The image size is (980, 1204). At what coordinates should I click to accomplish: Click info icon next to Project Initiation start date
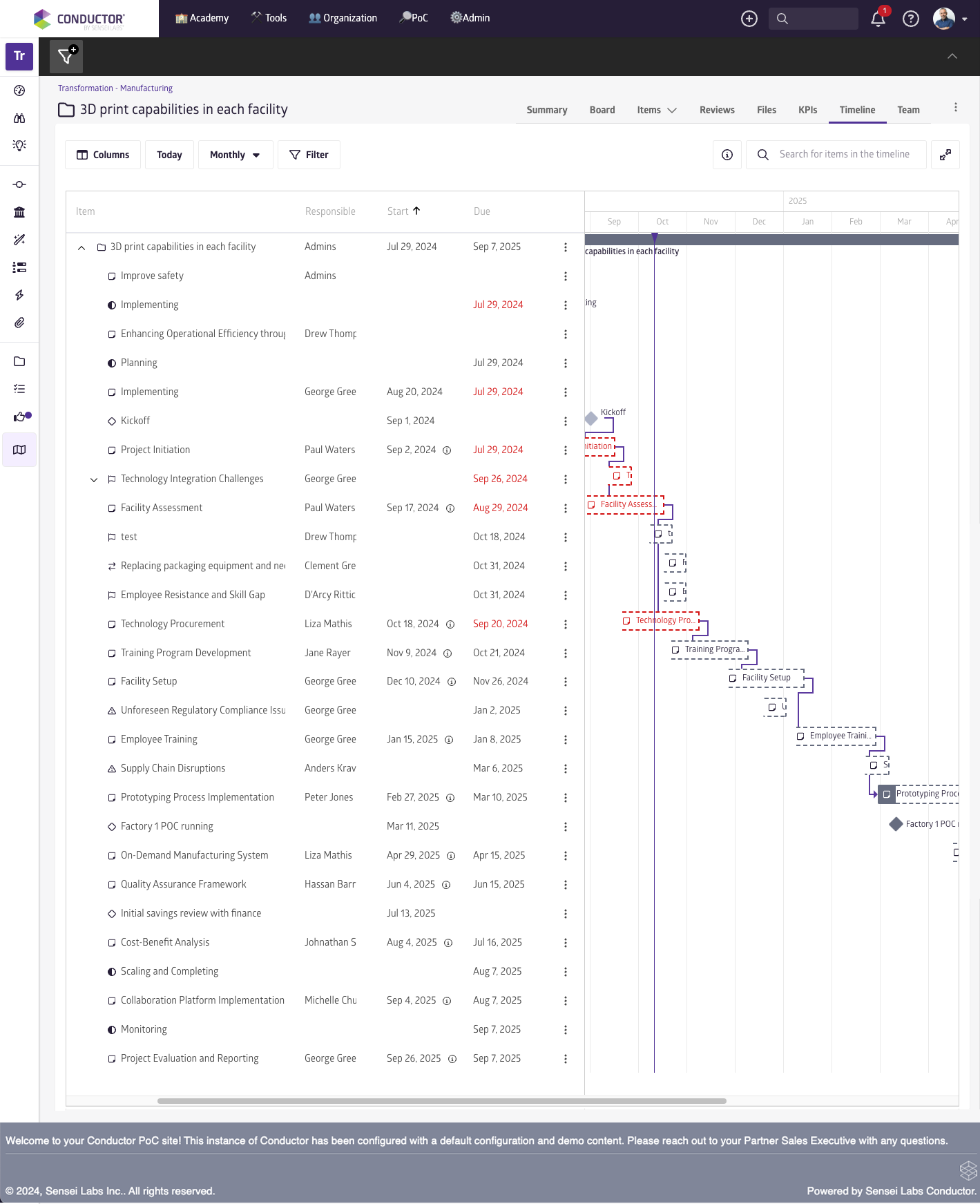point(447,450)
